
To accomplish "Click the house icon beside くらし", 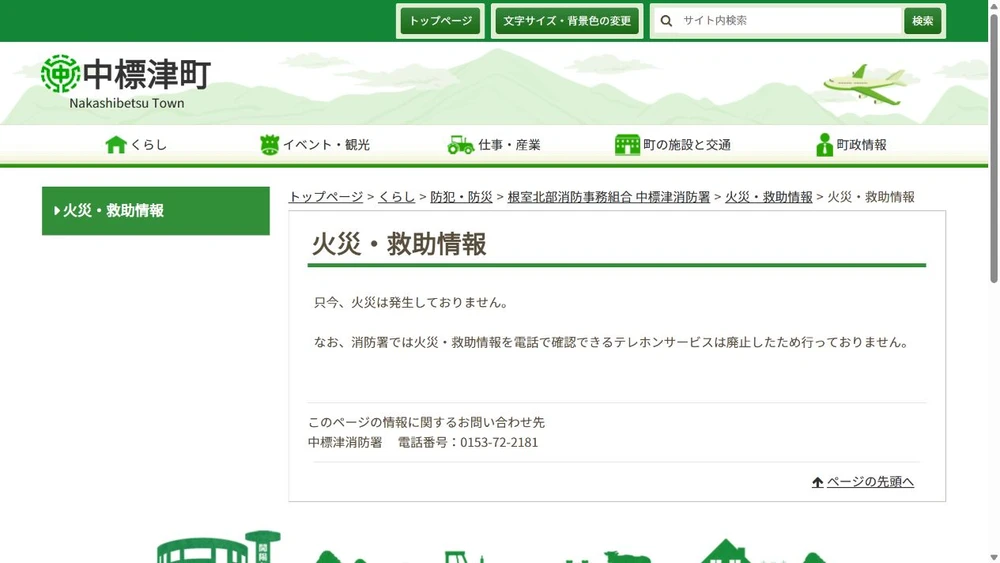I will pos(116,145).
